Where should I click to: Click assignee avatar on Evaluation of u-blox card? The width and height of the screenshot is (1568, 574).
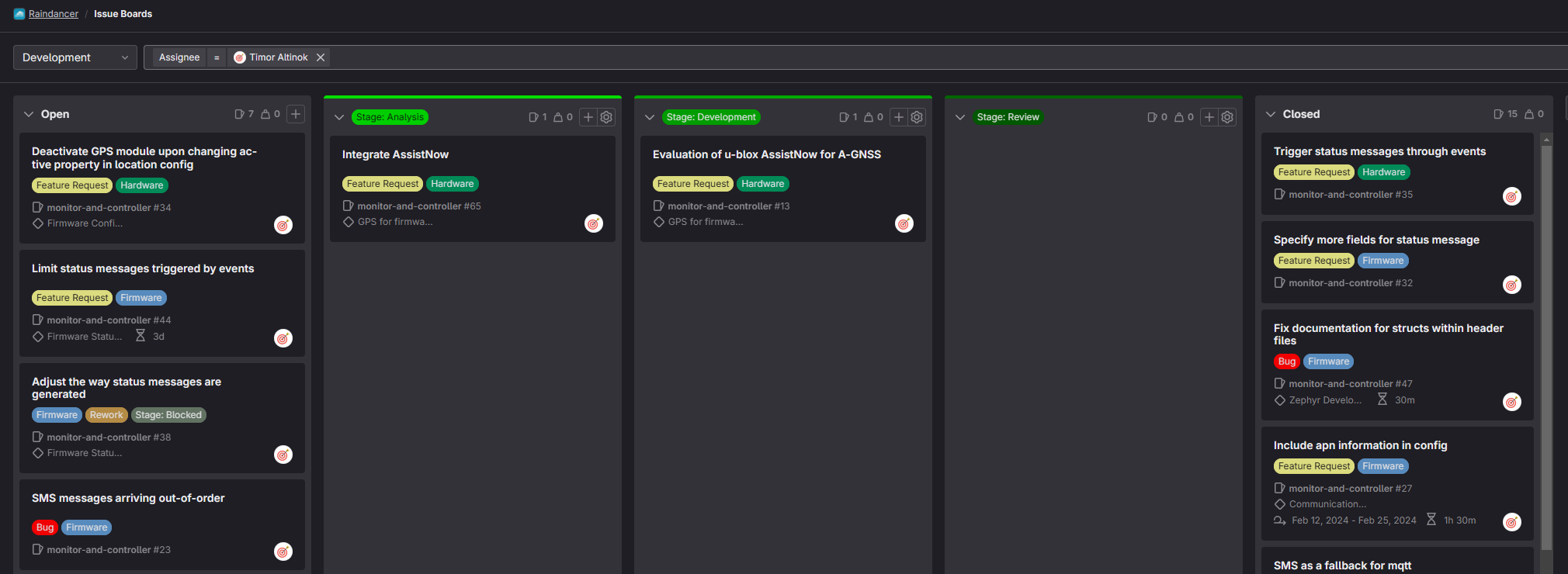(904, 223)
